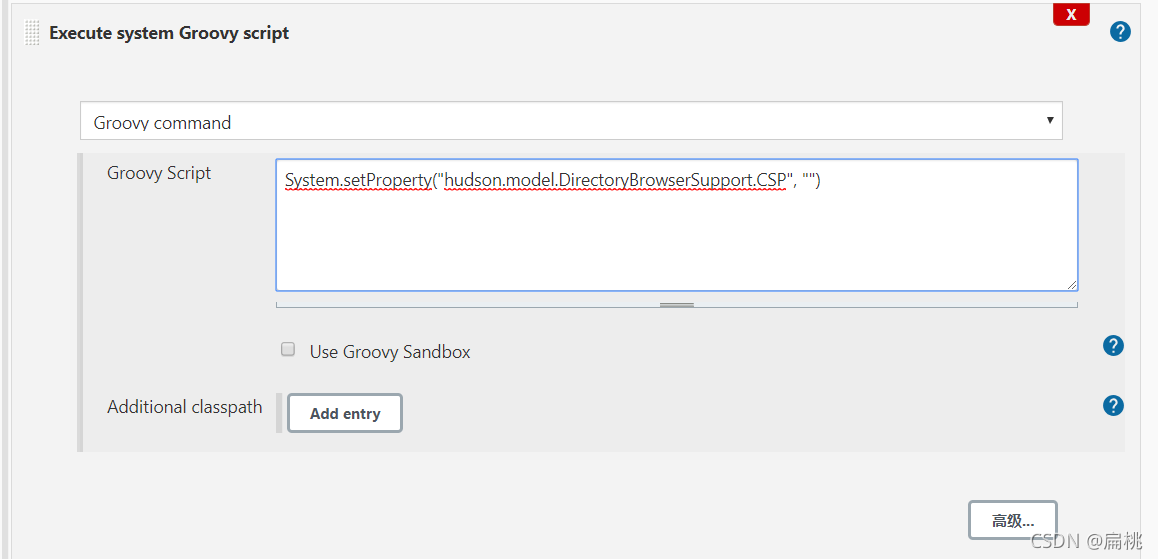Click inside the Groovy Script text area

[x=676, y=224]
